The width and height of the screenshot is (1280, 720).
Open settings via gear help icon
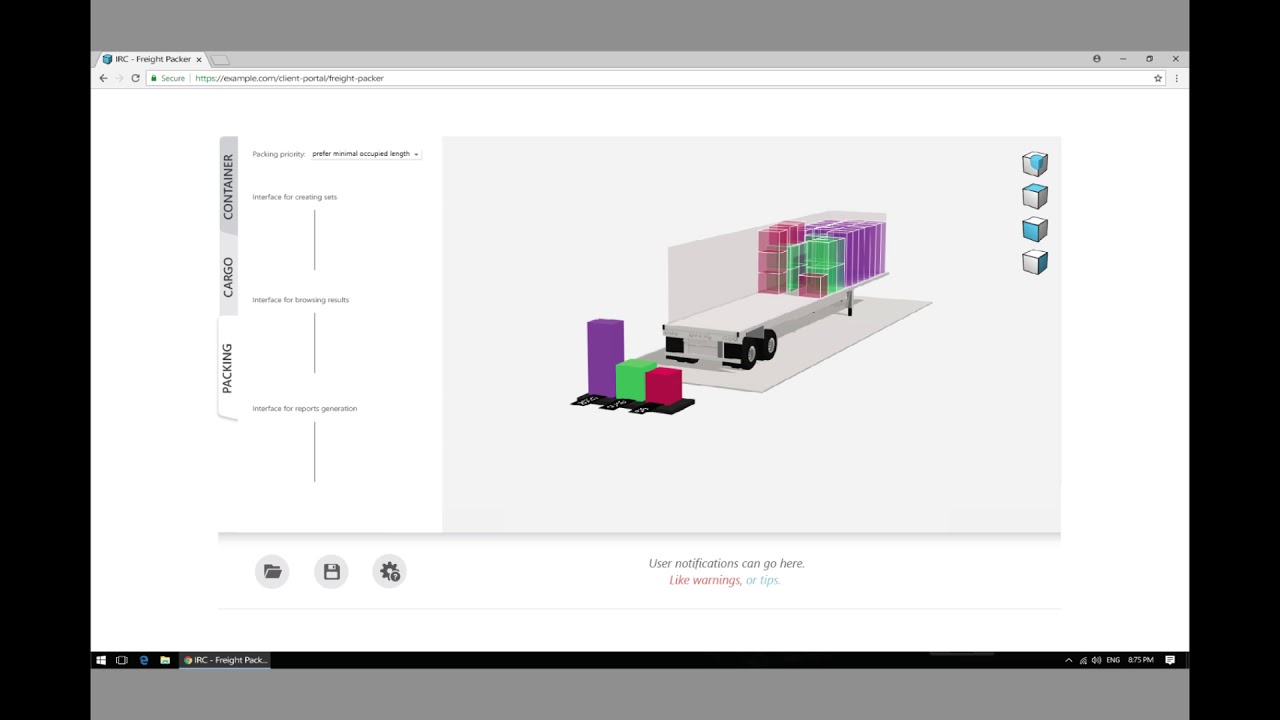click(390, 571)
